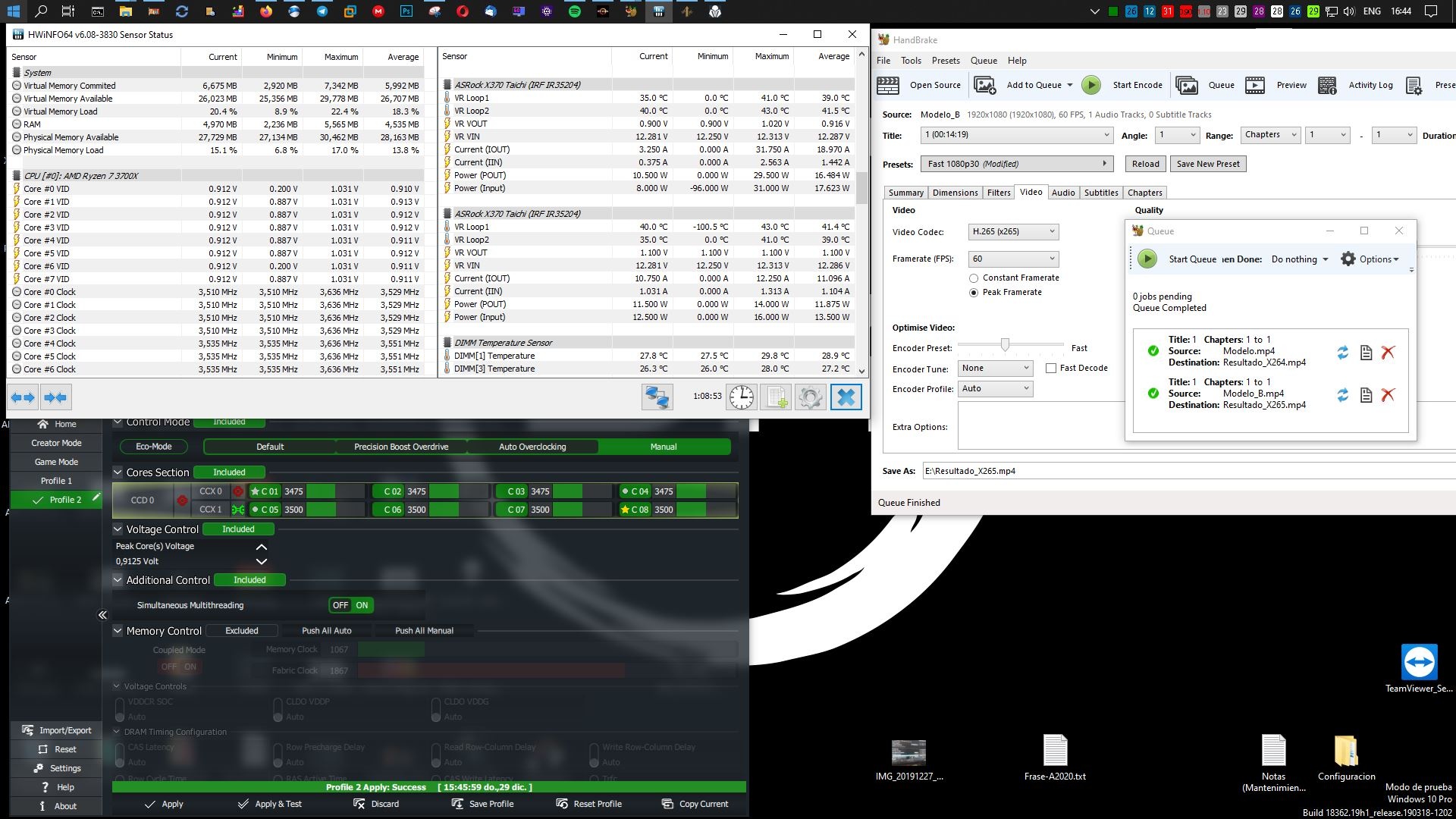Open Windows Start menu button
This screenshot has height=819, width=1456.
tap(13, 11)
